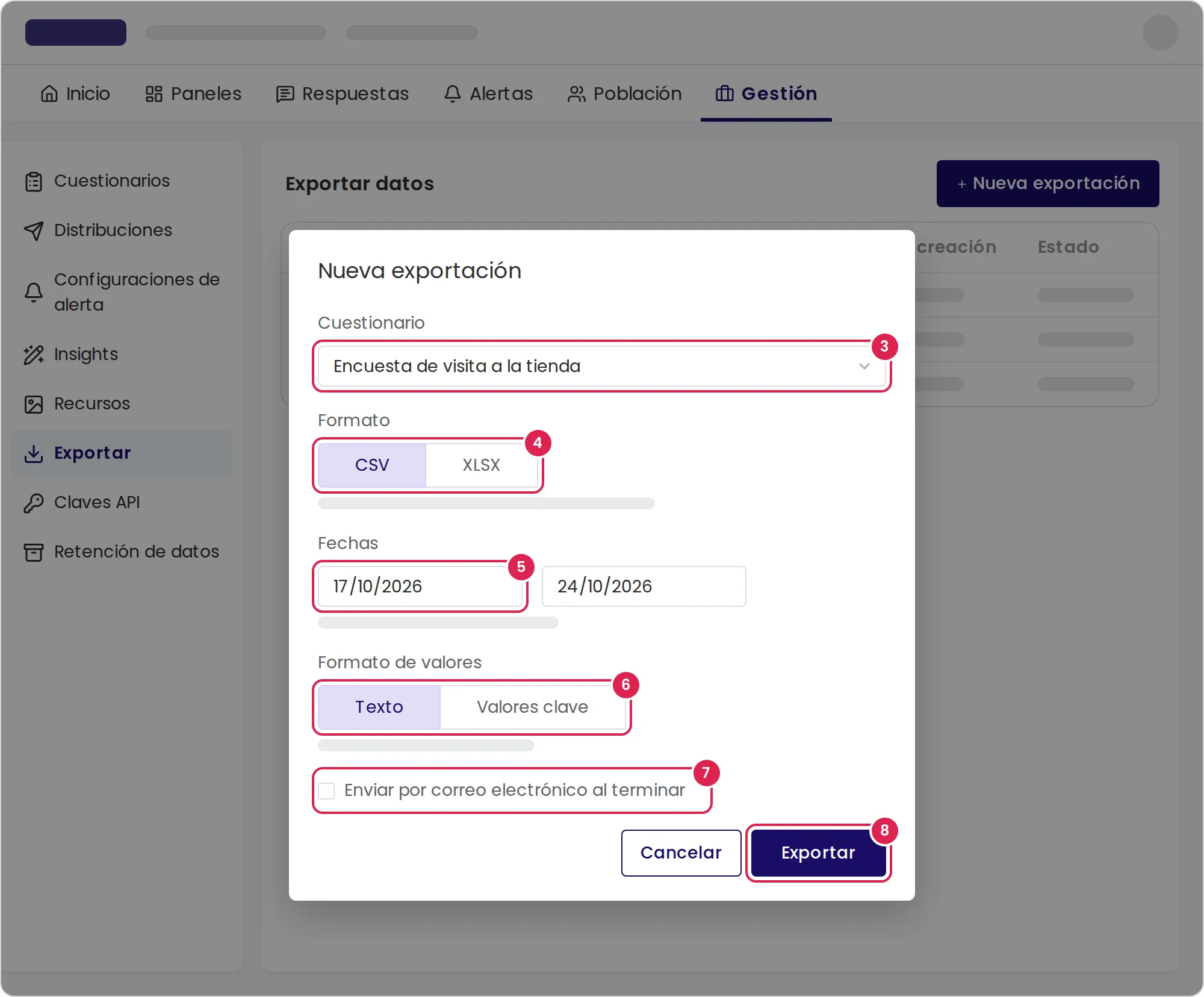
Task: Click the Cuestionarios clipboard icon
Action: click(34, 181)
